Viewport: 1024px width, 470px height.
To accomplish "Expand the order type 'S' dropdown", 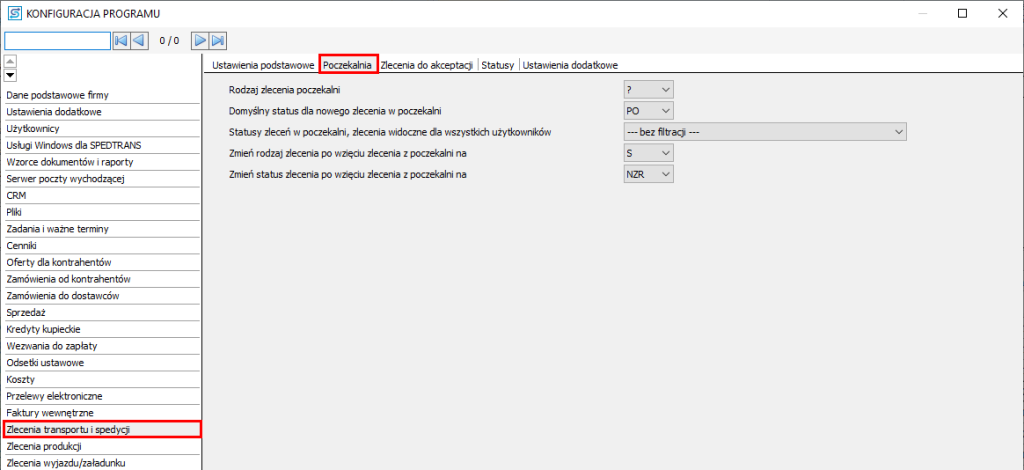I will (648, 153).
